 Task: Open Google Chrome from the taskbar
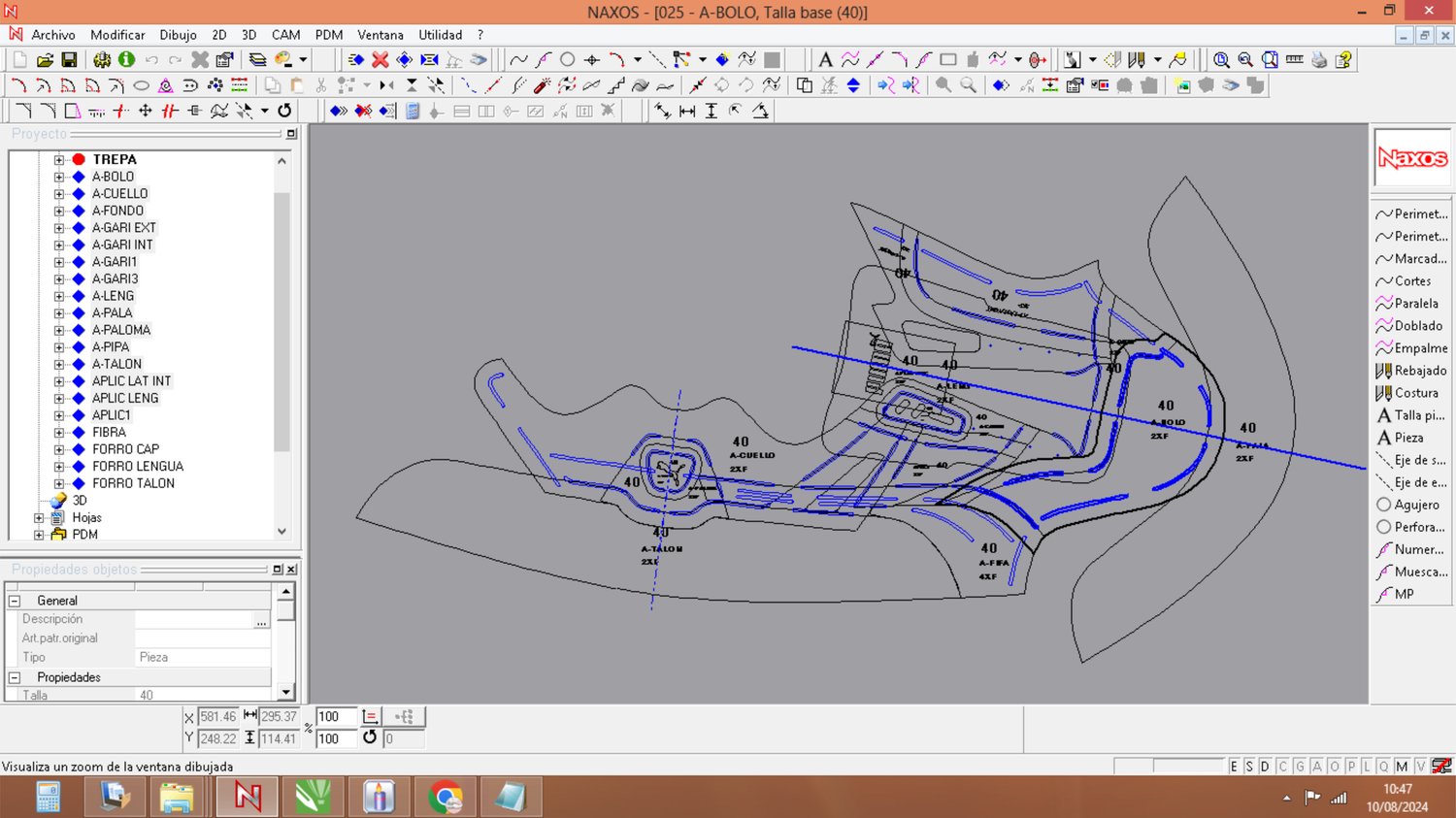click(446, 798)
